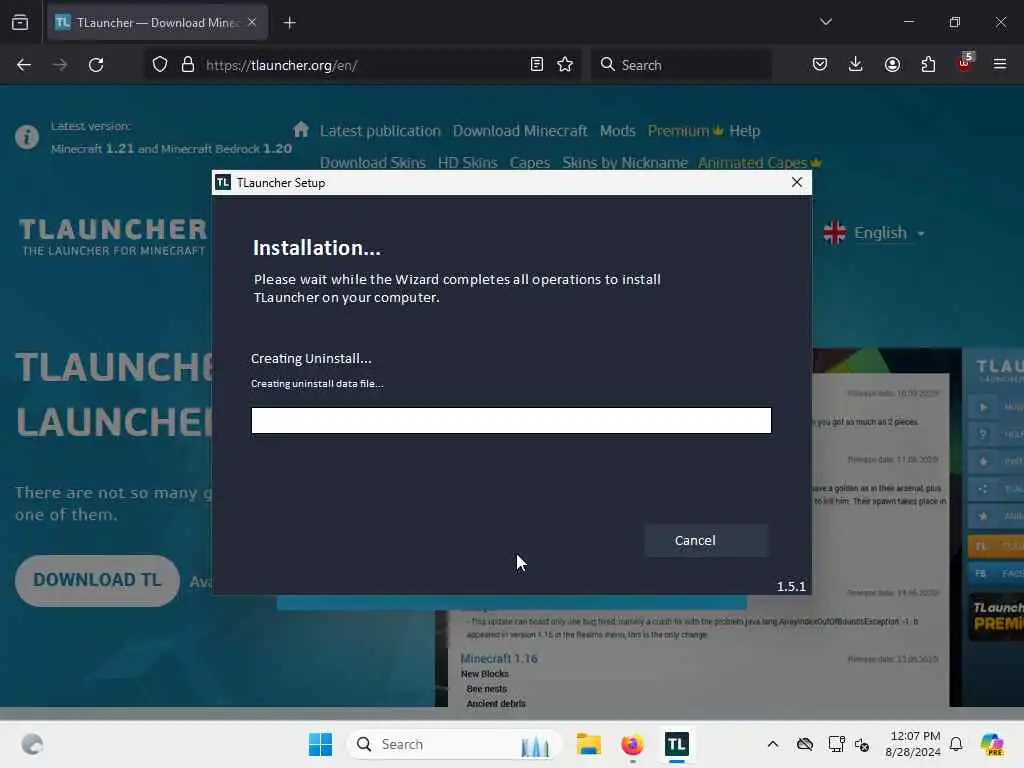Open a new browser tab

pyautogui.click(x=290, y=23)
